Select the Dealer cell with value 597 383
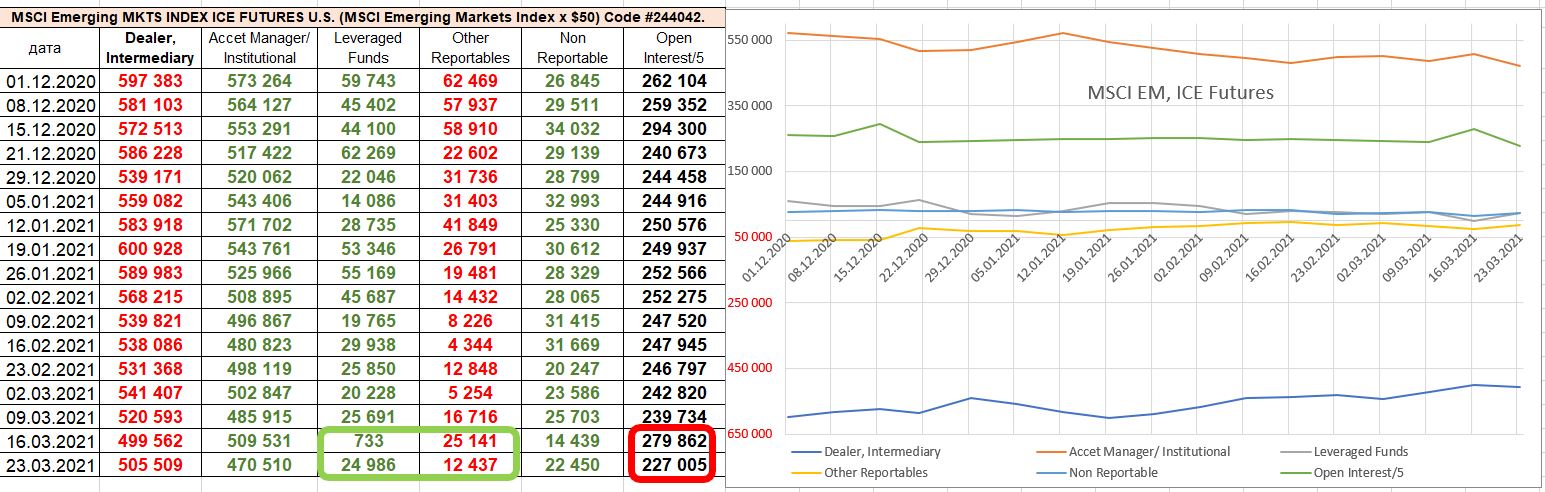 149,81
